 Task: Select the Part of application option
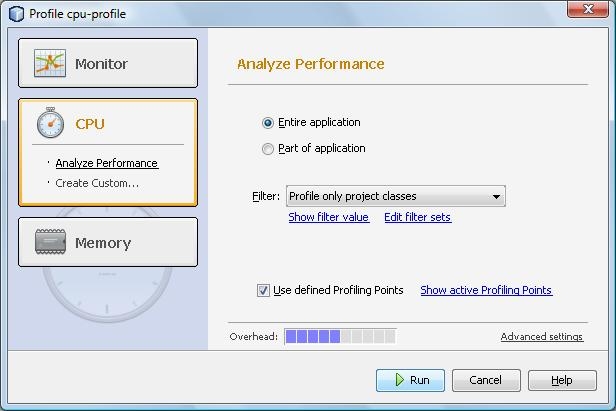268,149
